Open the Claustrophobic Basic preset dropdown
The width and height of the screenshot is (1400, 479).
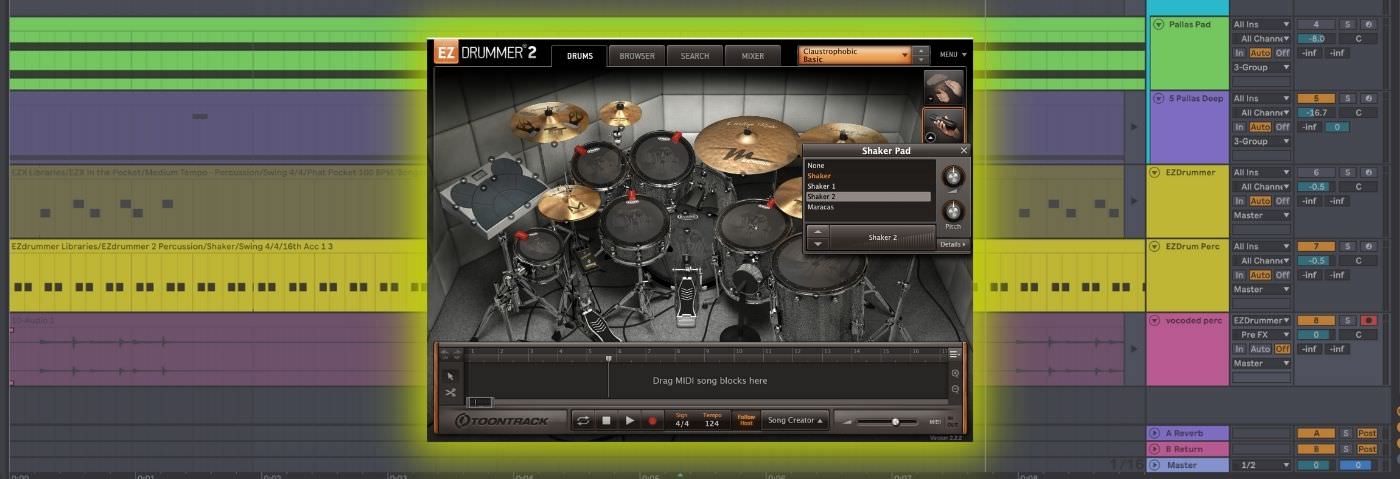point(855,55)
